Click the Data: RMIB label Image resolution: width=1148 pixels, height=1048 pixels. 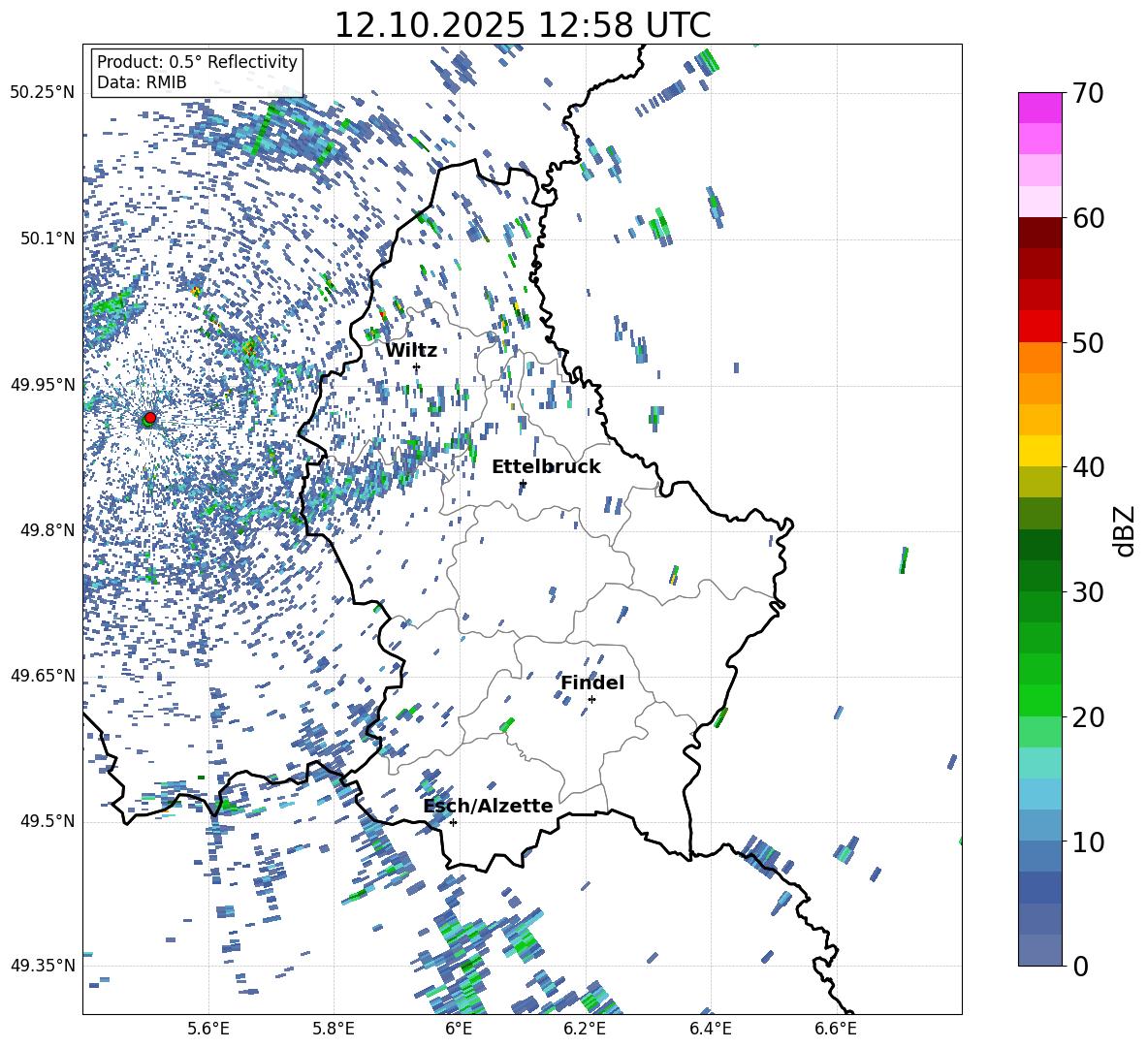click(142, 82)
